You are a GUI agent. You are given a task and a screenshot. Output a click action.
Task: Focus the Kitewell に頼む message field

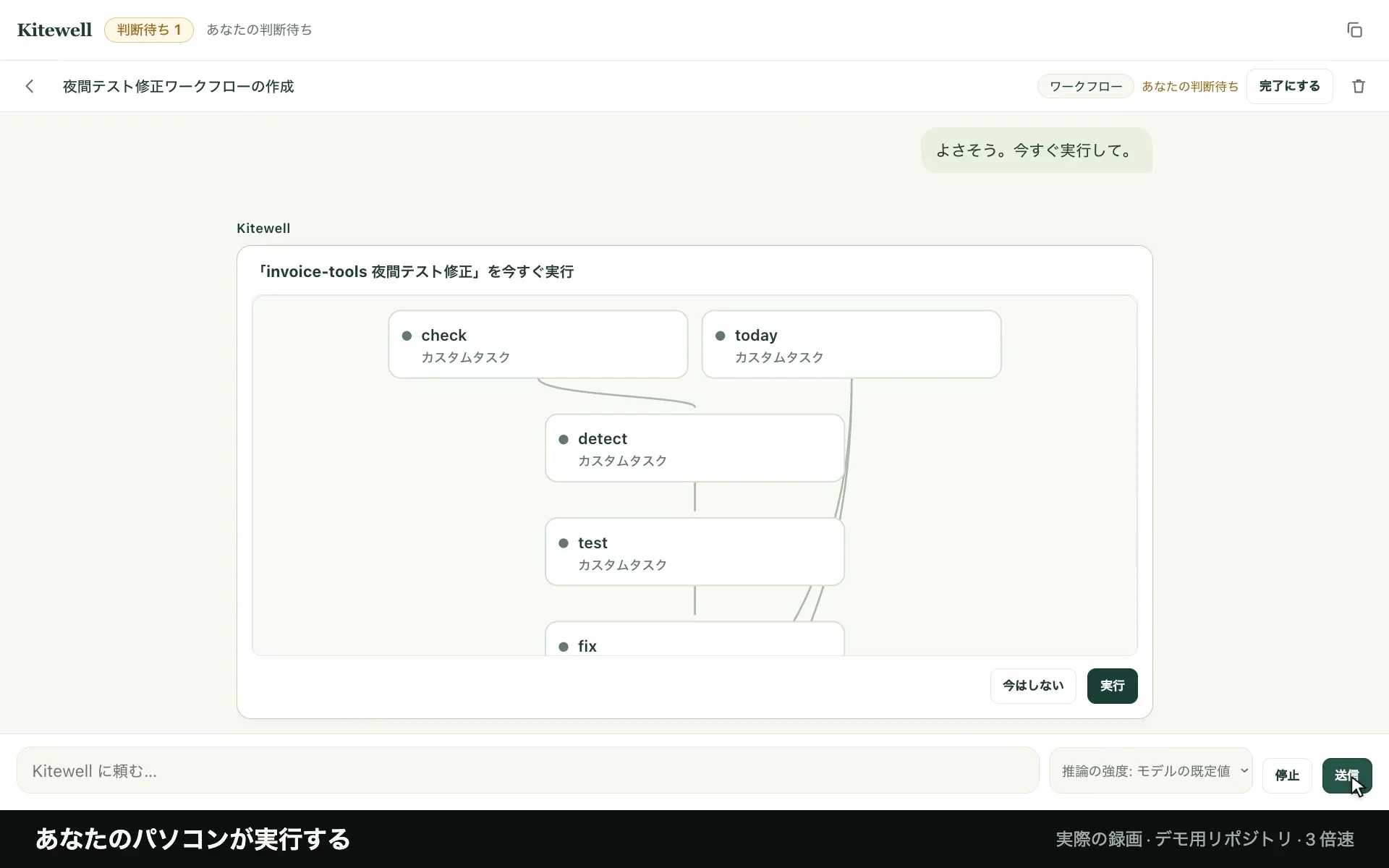click(527, 770)
